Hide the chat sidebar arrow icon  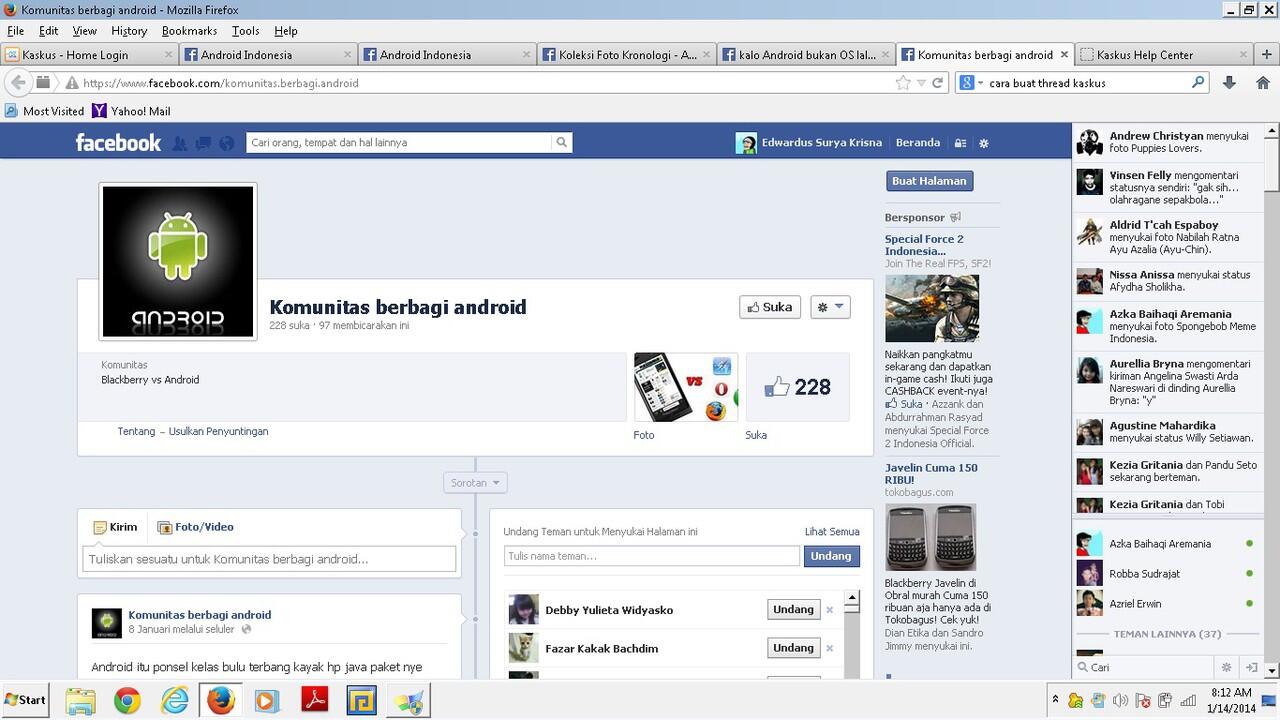pos(1250,667)
